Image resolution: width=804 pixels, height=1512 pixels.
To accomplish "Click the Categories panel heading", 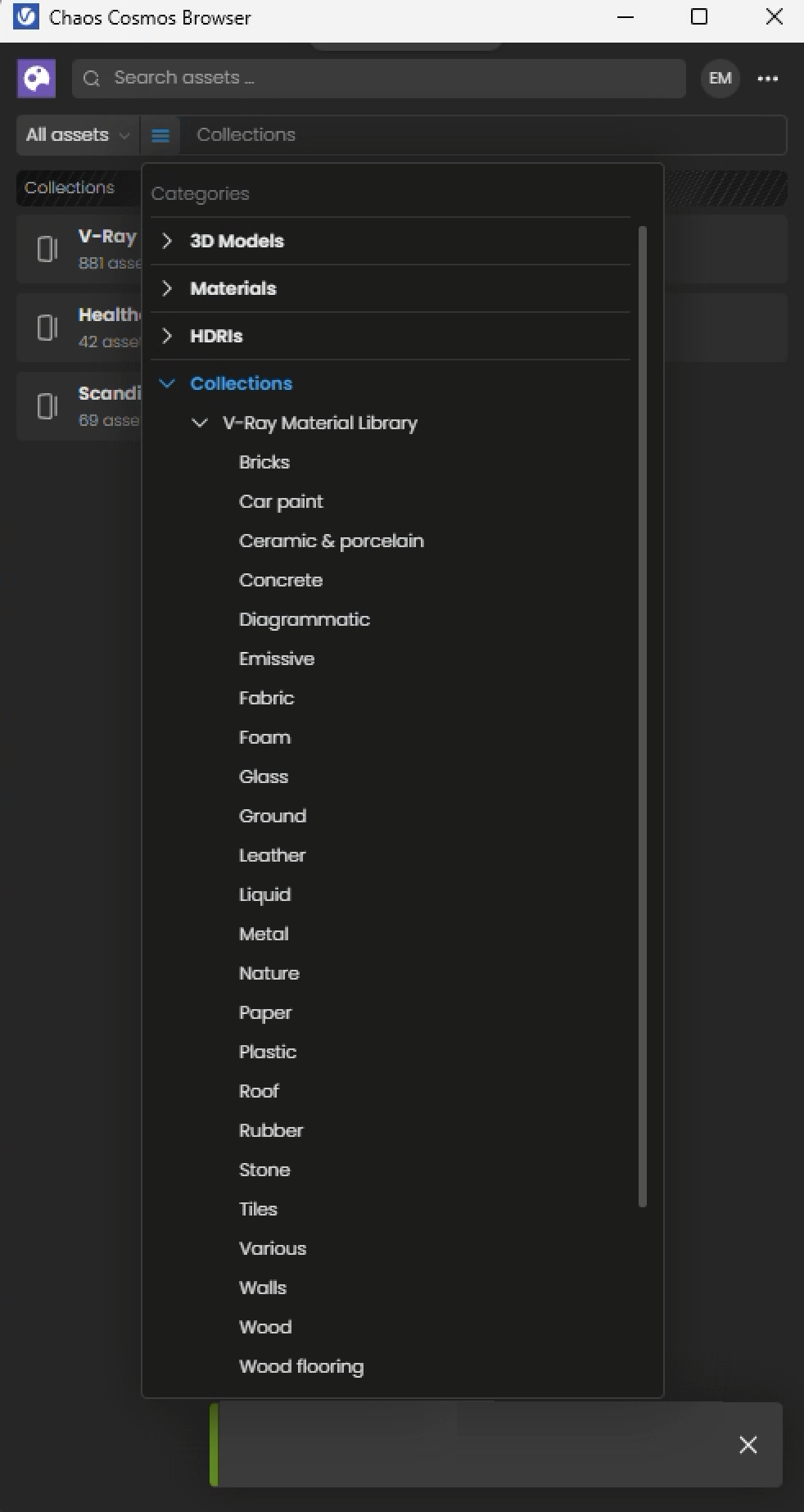I will (x=201, y=194).
